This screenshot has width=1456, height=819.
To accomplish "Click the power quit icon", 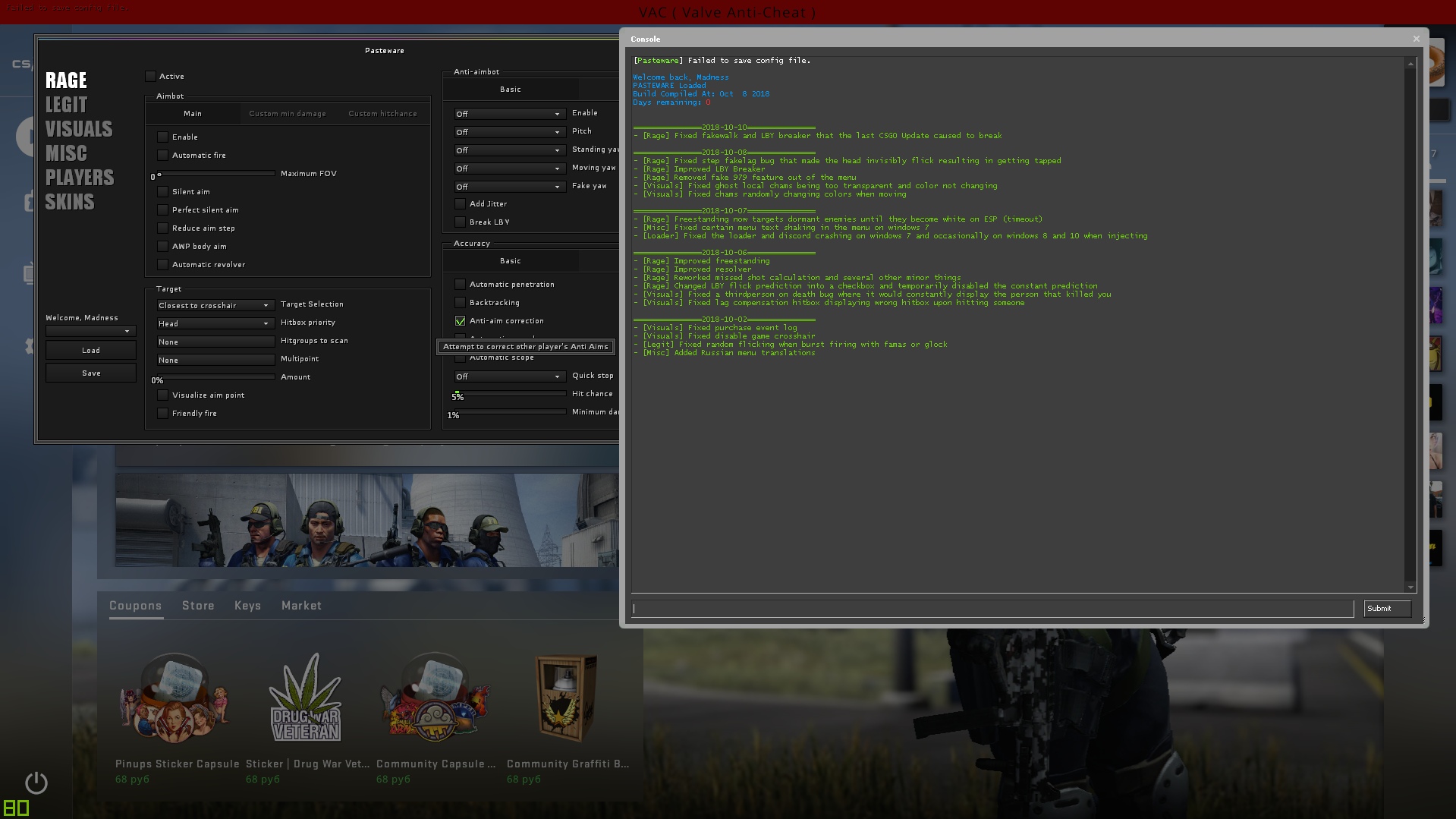I will tap(36, 783).
